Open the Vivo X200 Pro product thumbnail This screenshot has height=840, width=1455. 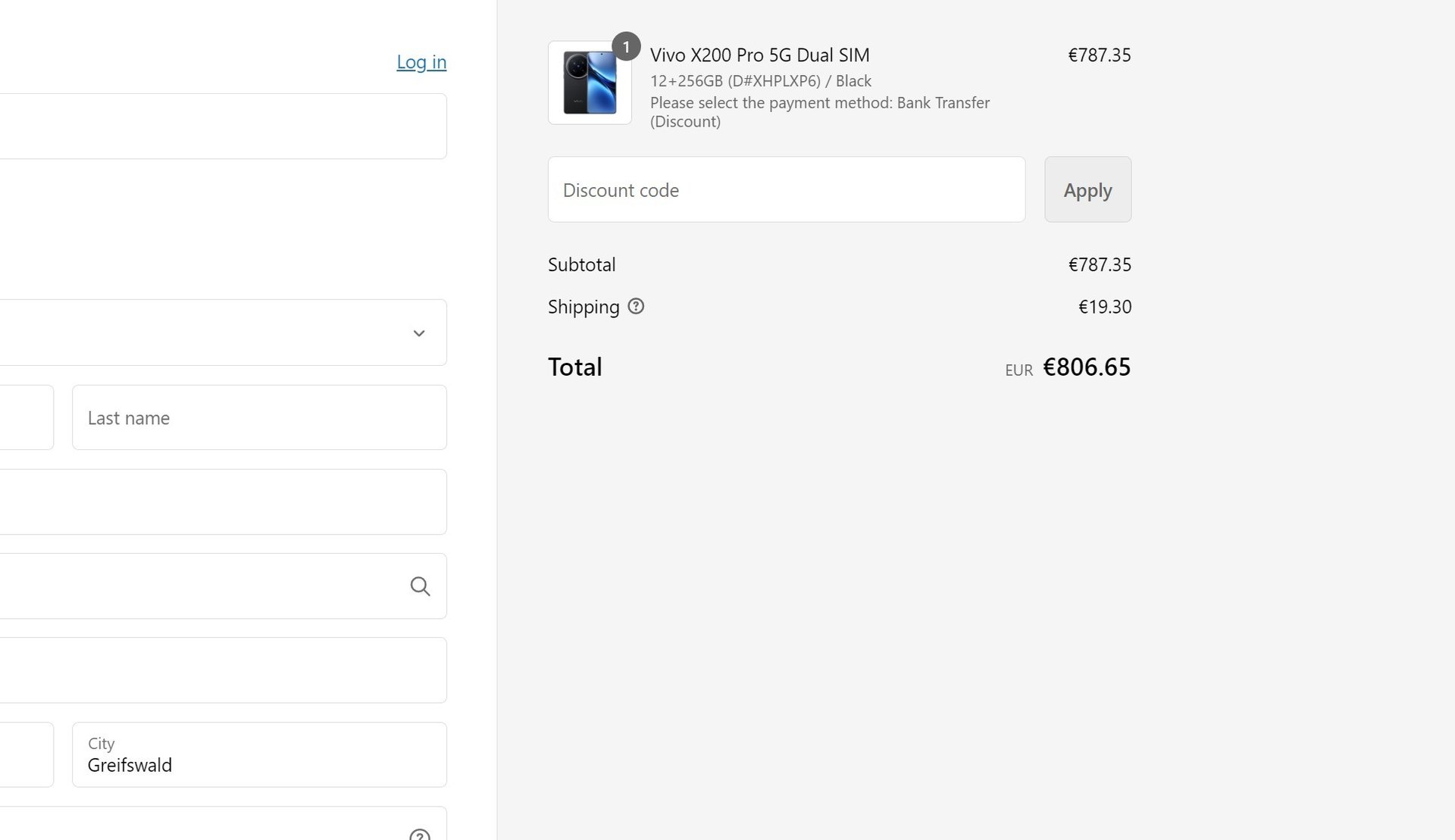[590, 83]
